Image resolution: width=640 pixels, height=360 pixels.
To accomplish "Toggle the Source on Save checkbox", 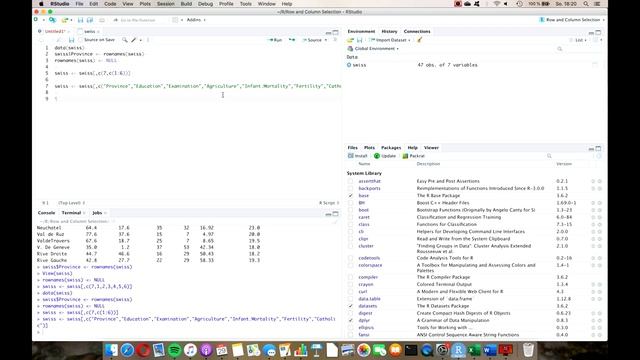I will [x=80, y=40].
